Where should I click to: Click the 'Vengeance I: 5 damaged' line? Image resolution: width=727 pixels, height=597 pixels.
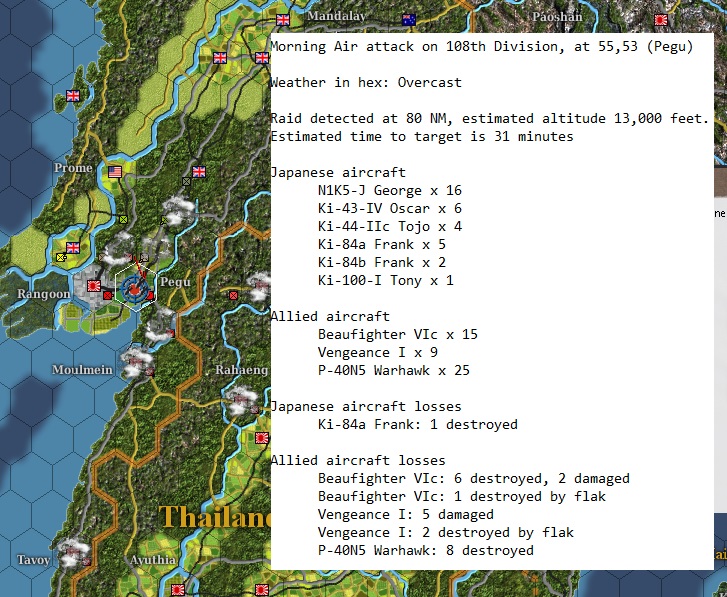(x=406, y=514)
